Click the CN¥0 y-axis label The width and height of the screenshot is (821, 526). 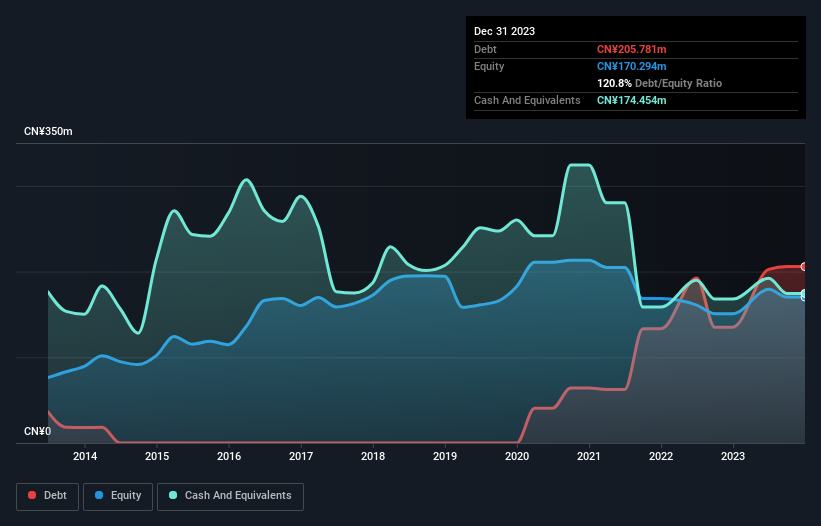coord(36,432)
